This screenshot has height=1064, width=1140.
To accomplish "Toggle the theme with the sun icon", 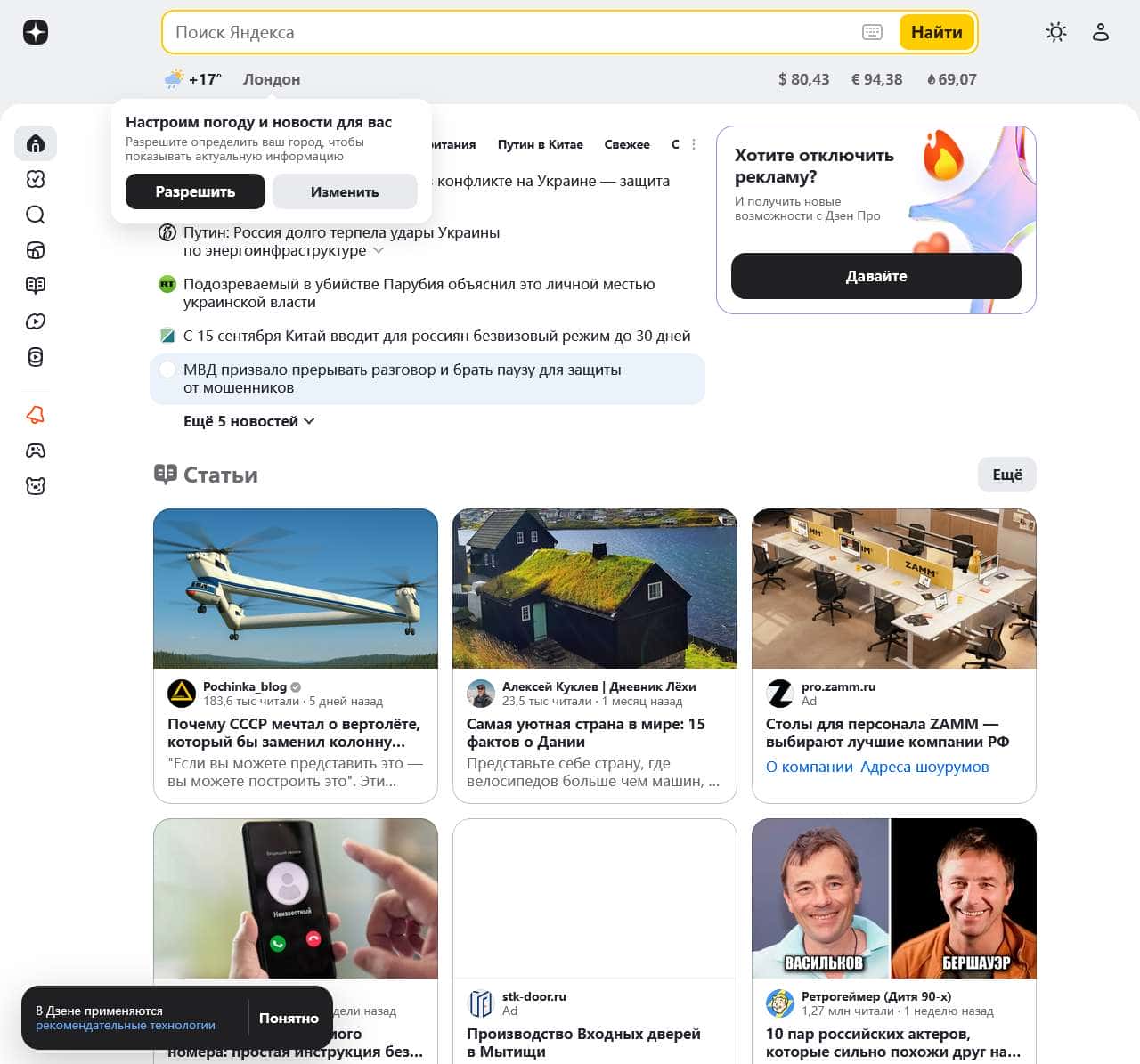I will [x=1055, y=32].
